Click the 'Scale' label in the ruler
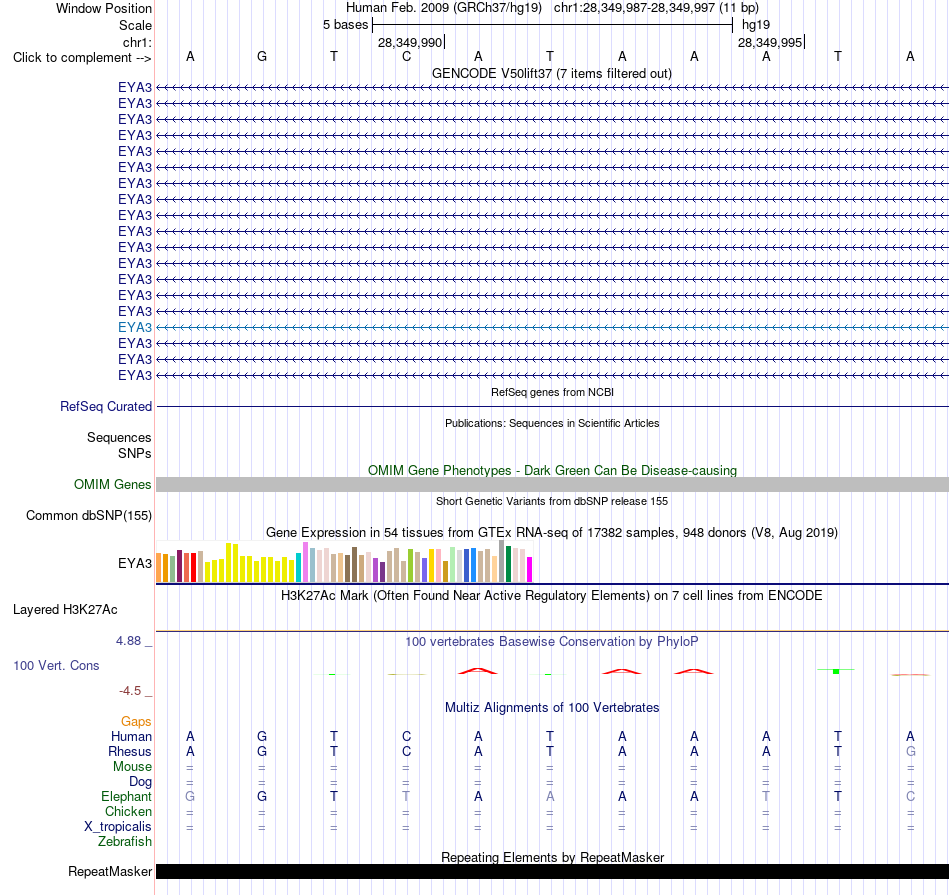The width and height of the screenshot is (950, 895). point(135,25)
